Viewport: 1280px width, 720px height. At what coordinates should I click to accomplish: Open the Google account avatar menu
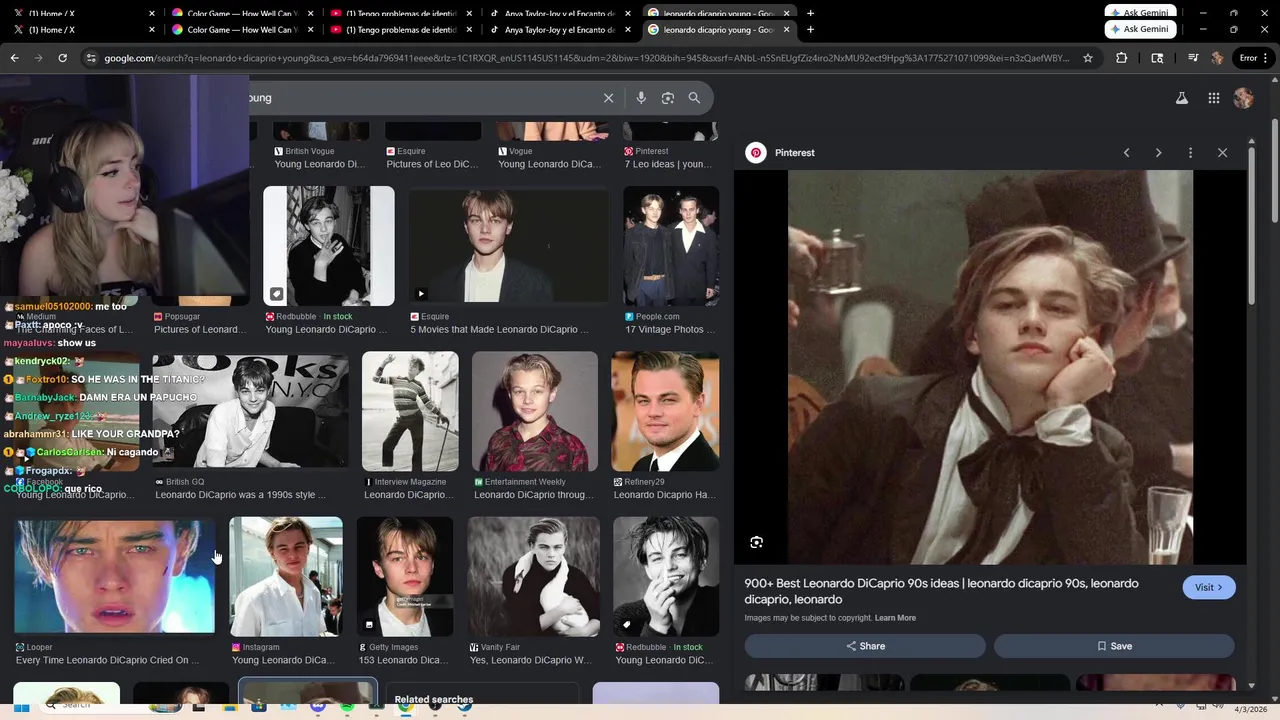(1244, 98)
